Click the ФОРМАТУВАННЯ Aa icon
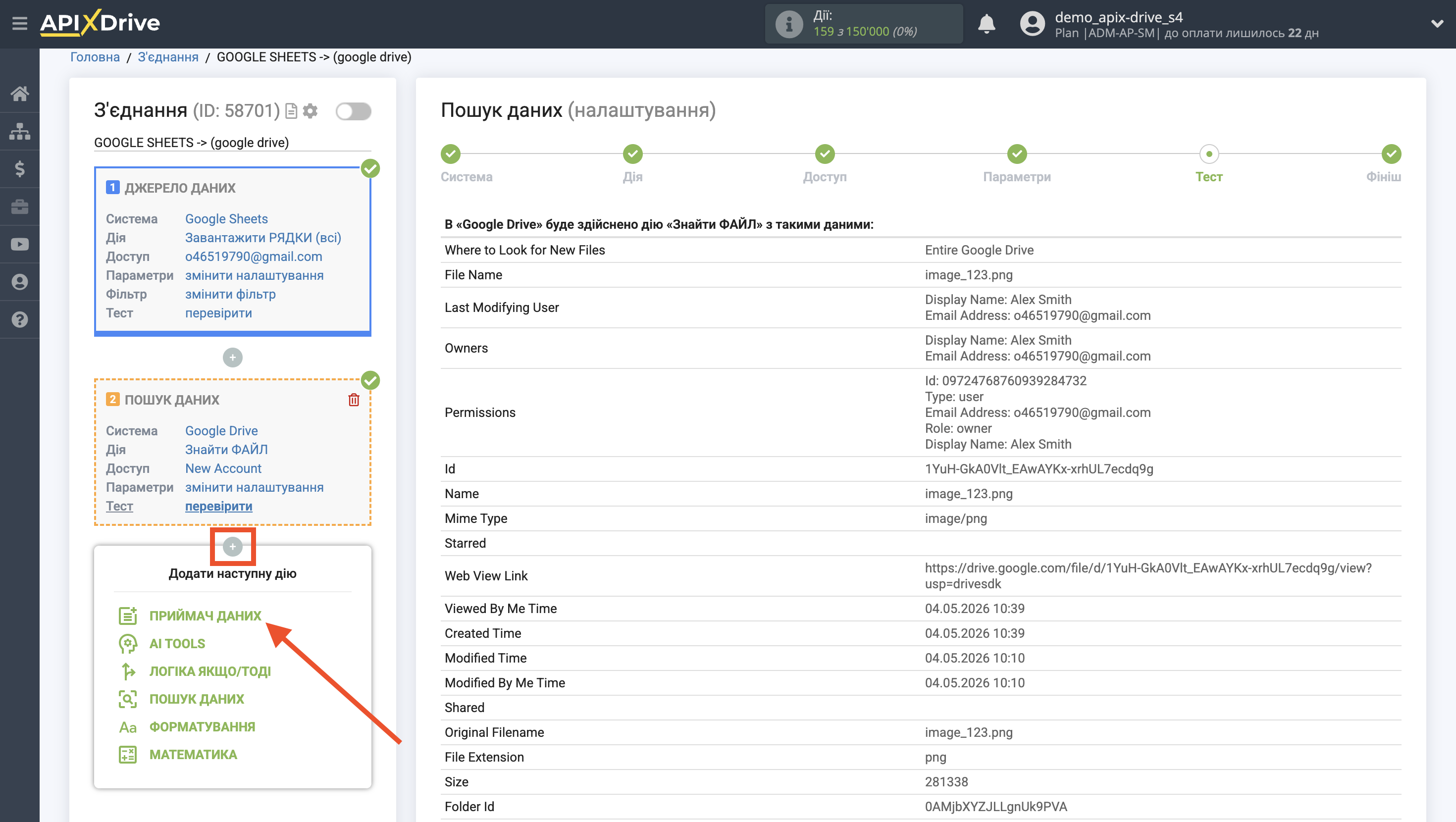1456x822 pixels. tap(128, 727)
